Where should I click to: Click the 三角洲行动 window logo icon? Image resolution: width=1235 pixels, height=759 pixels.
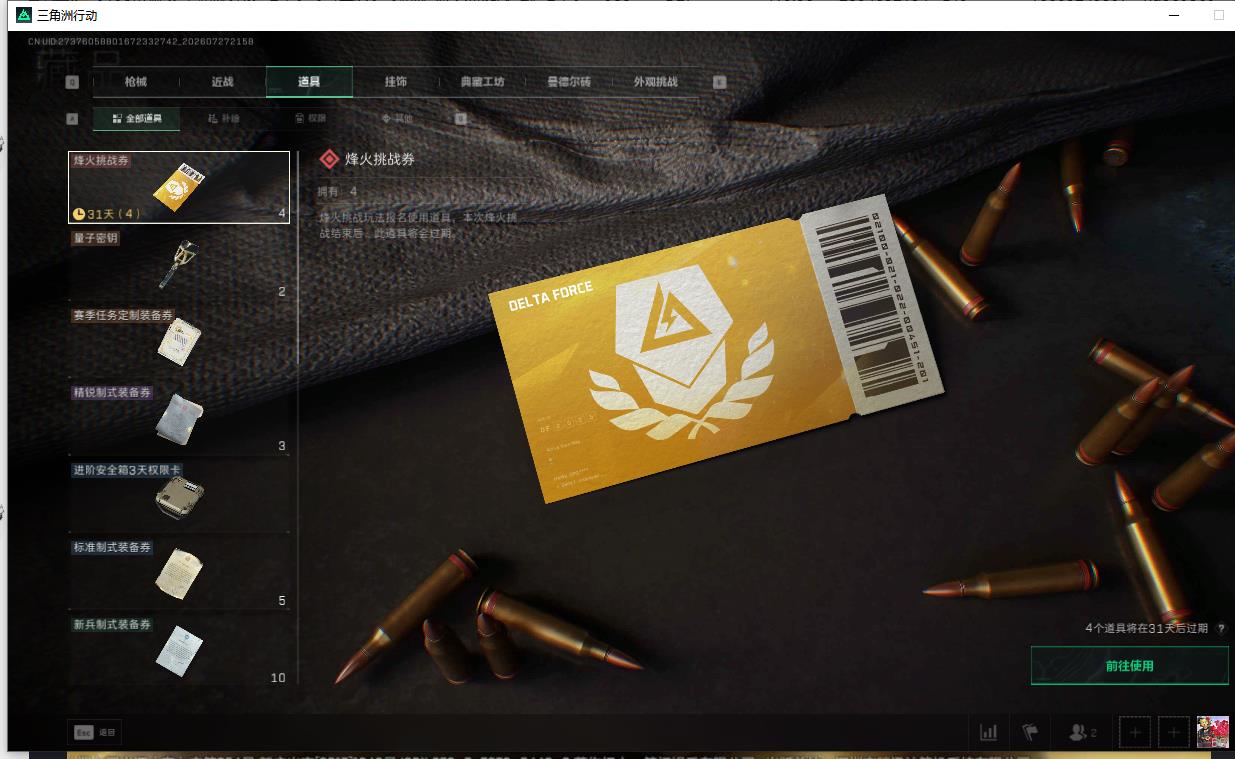tap(24, 15)
